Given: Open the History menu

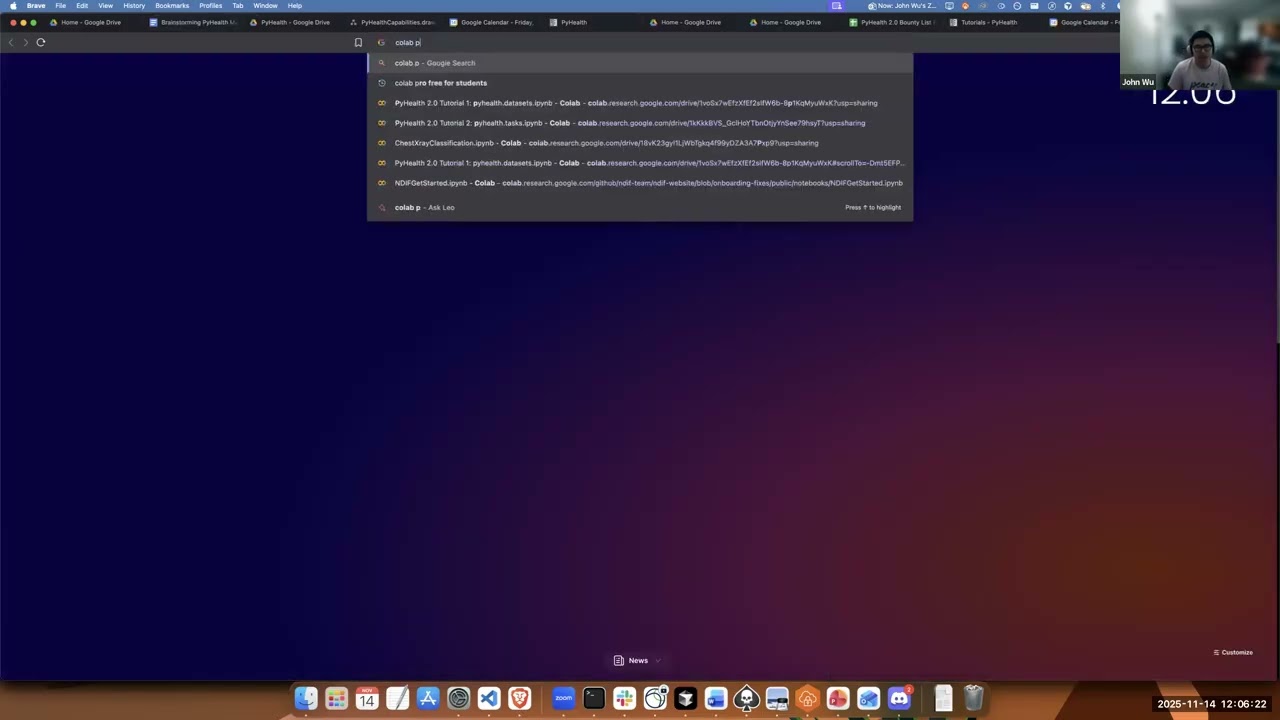Looking at the screenshot, I should [x=134, y=5].
